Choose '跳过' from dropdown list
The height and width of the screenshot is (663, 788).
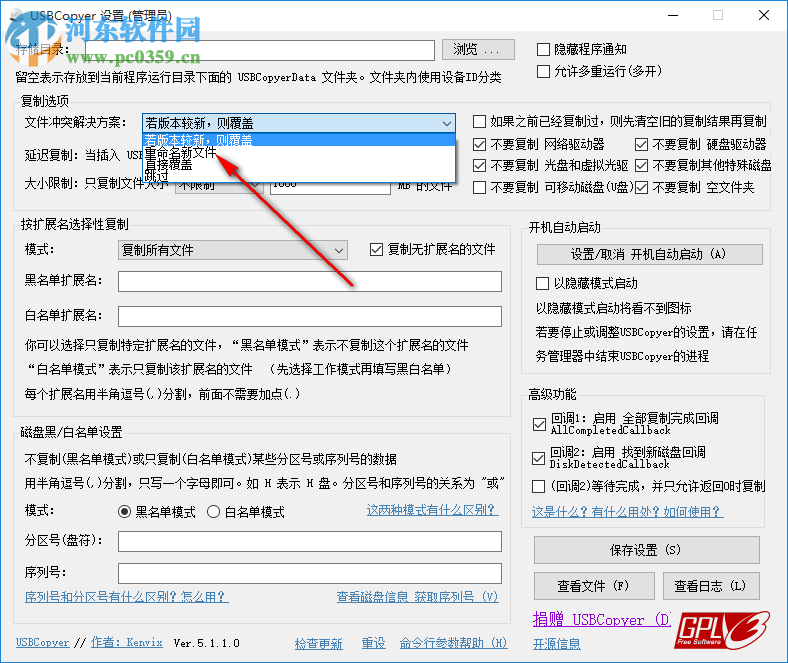(x=299, y=175)
